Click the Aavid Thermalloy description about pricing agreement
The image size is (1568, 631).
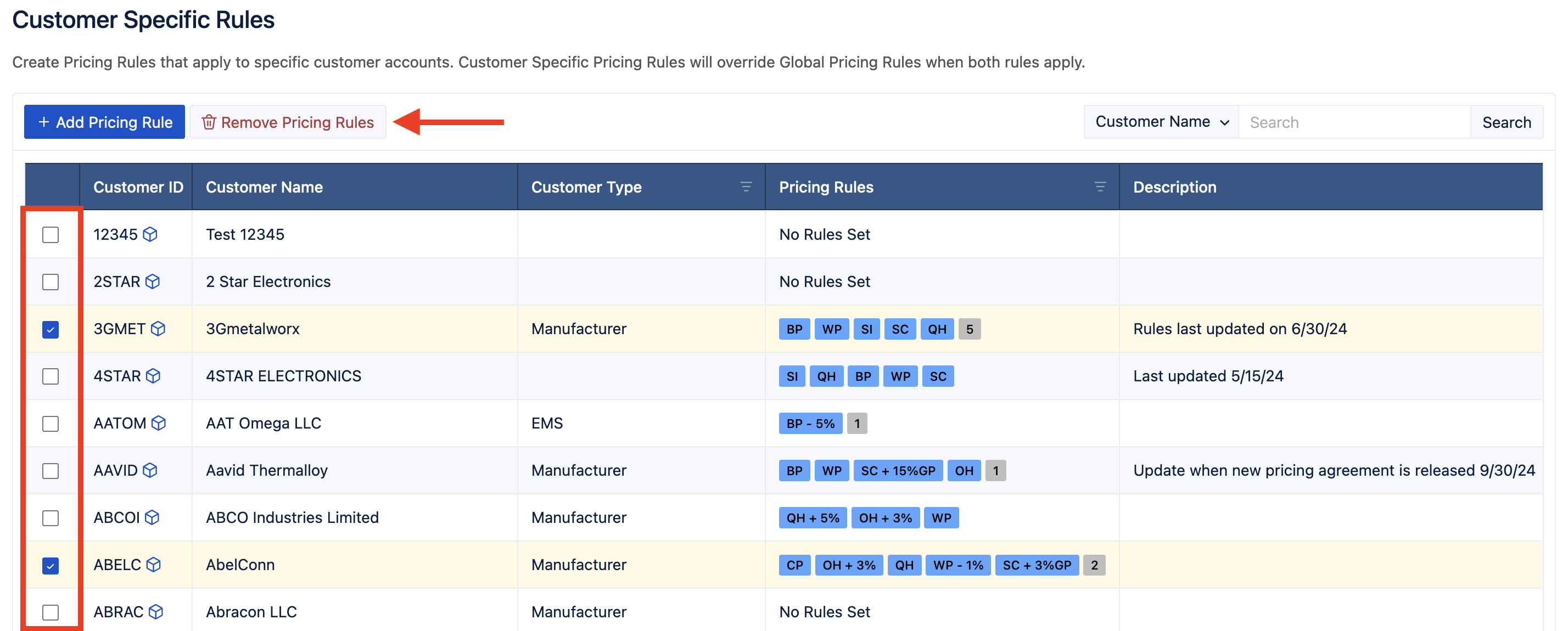(x=1334, y=470)
